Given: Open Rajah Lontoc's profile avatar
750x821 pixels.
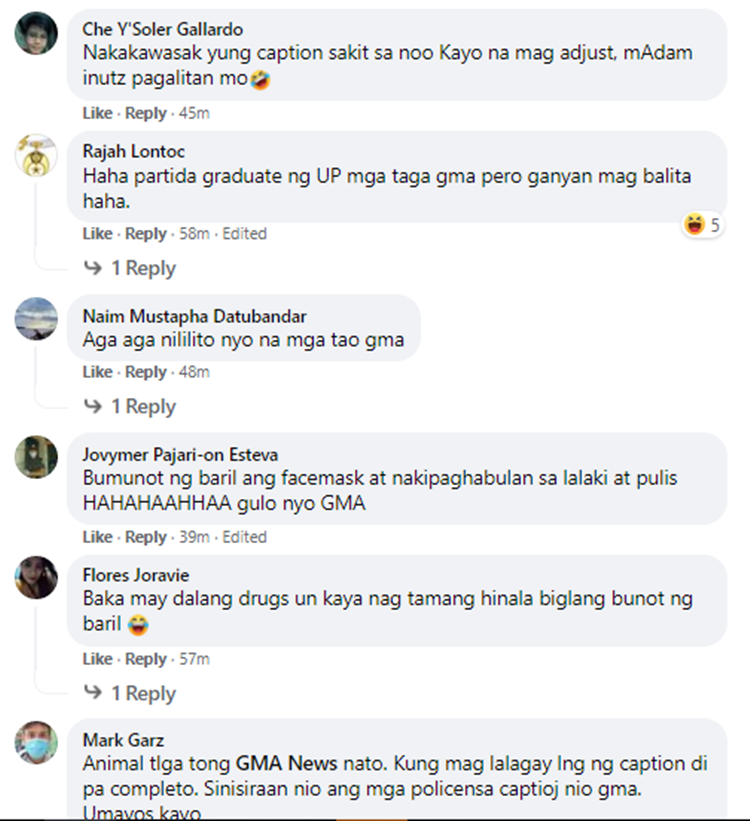Looking at the screenshot, I should pyautogui.click(x=36, y=155).
